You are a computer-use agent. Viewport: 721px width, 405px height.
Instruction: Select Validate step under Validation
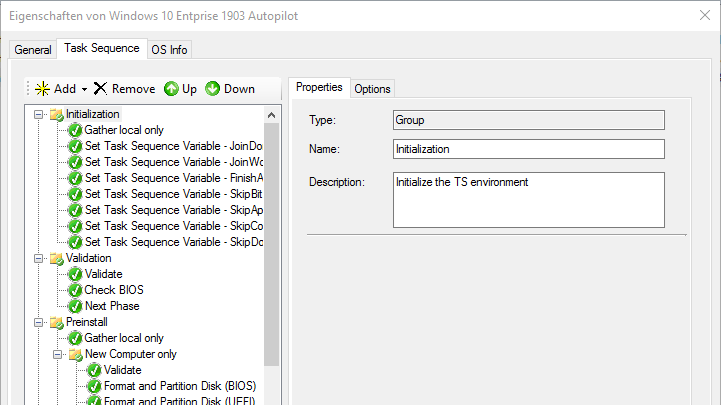[103, 274]
